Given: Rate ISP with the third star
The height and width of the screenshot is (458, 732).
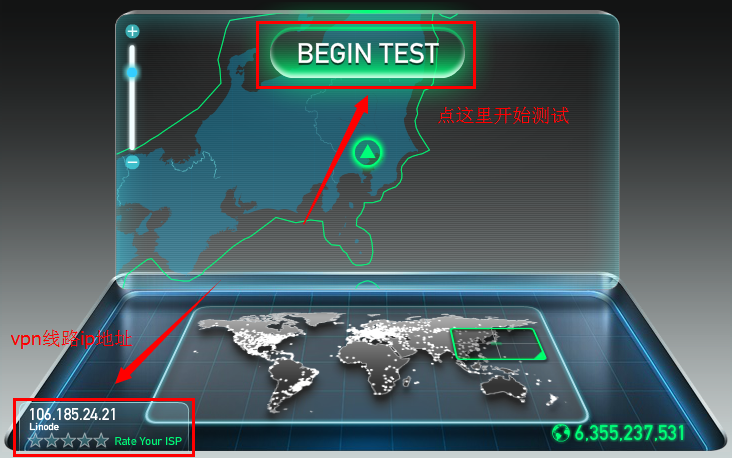Looking at the screenshot, I should click(68, 440).
